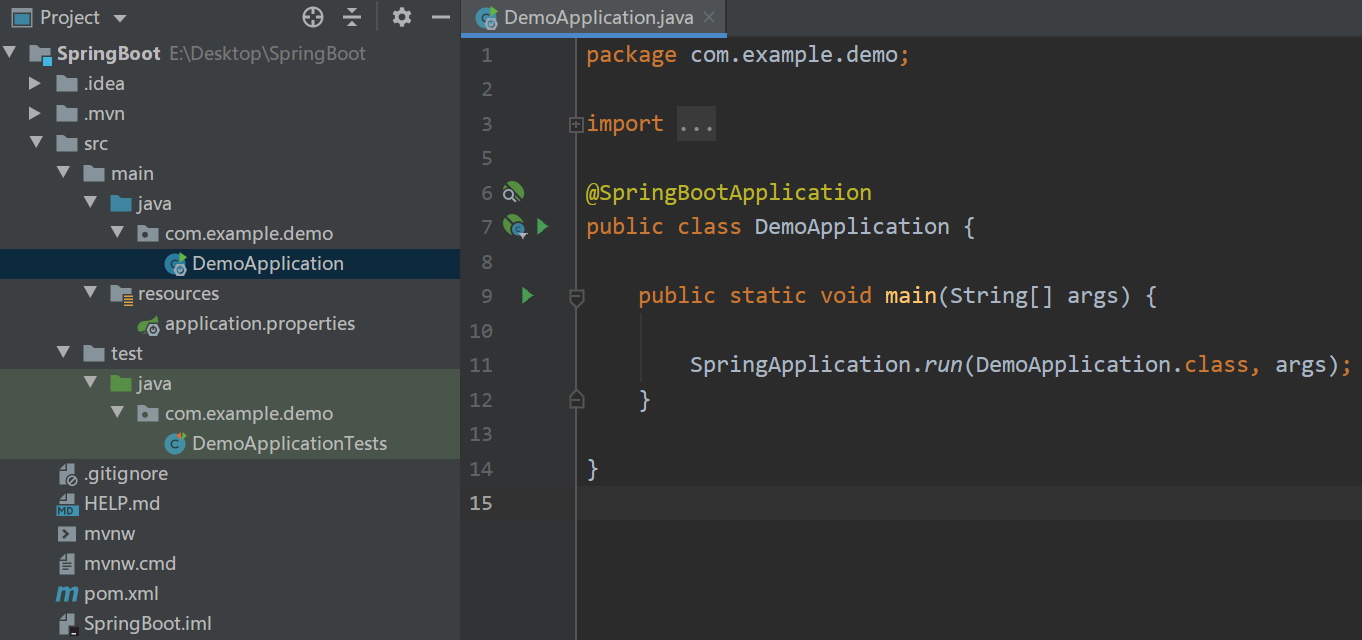
Task: Click the test folder icon
Action: click(94, 353)
